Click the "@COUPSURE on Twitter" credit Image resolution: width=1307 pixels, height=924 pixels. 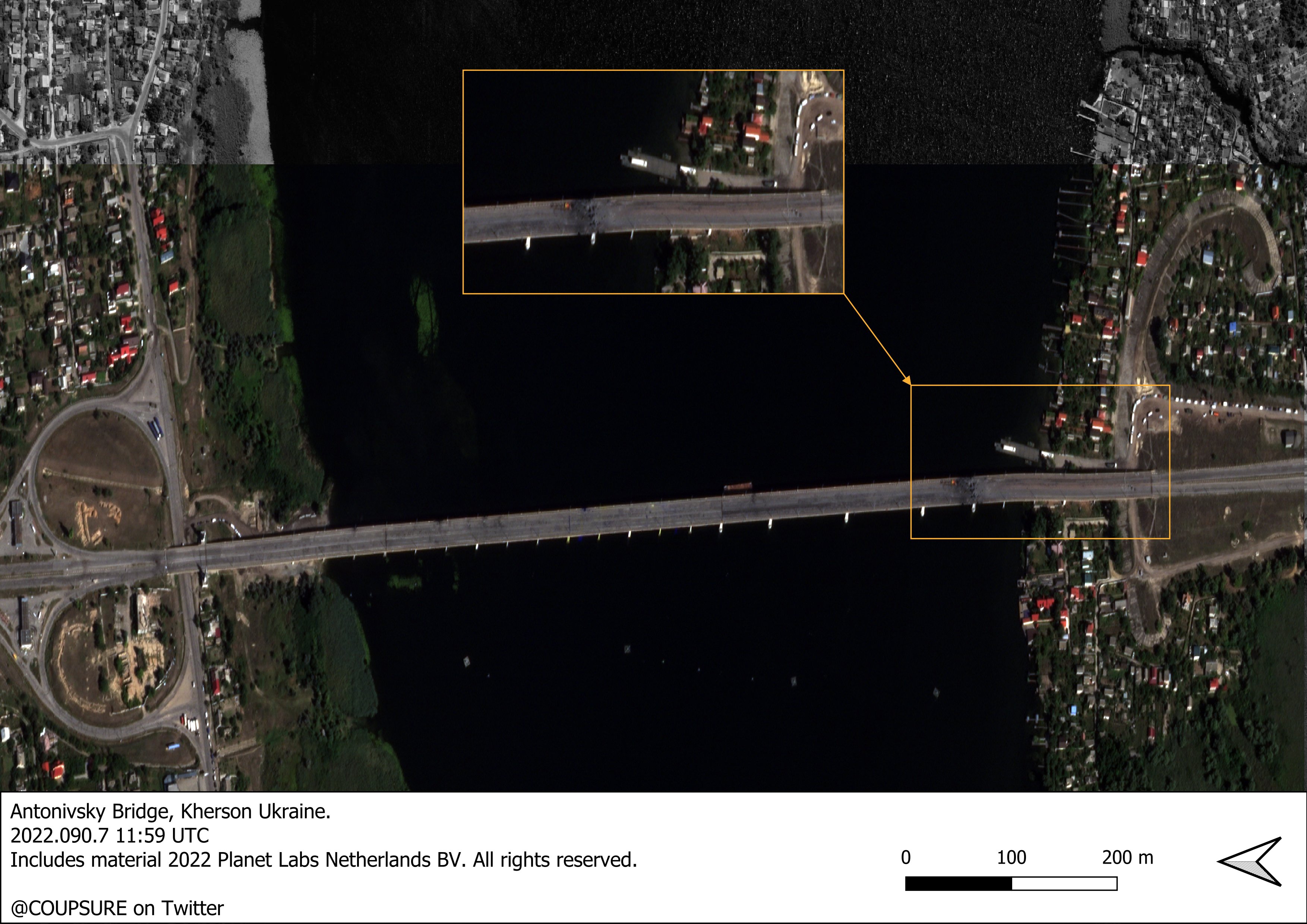point(117,908)
